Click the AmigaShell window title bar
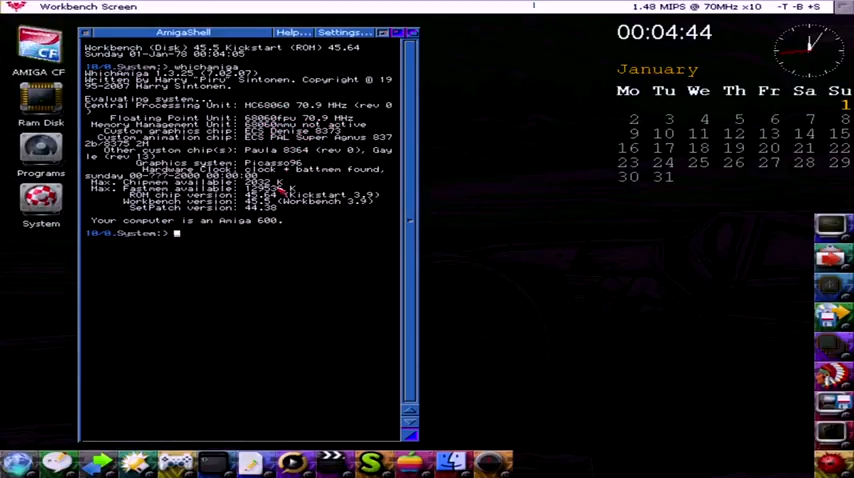 pyautogui.click(x=183, y=33)
